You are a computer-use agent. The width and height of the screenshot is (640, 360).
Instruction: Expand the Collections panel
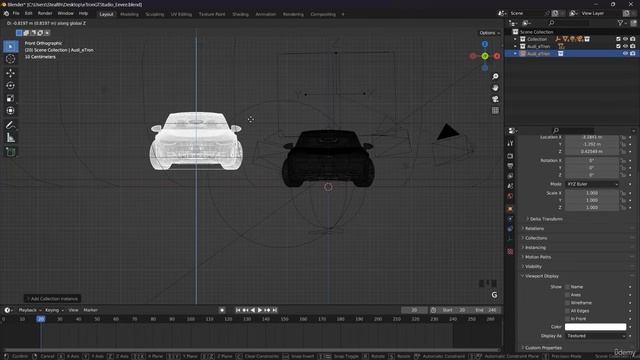pyautogui.click(x=536, y=238)
